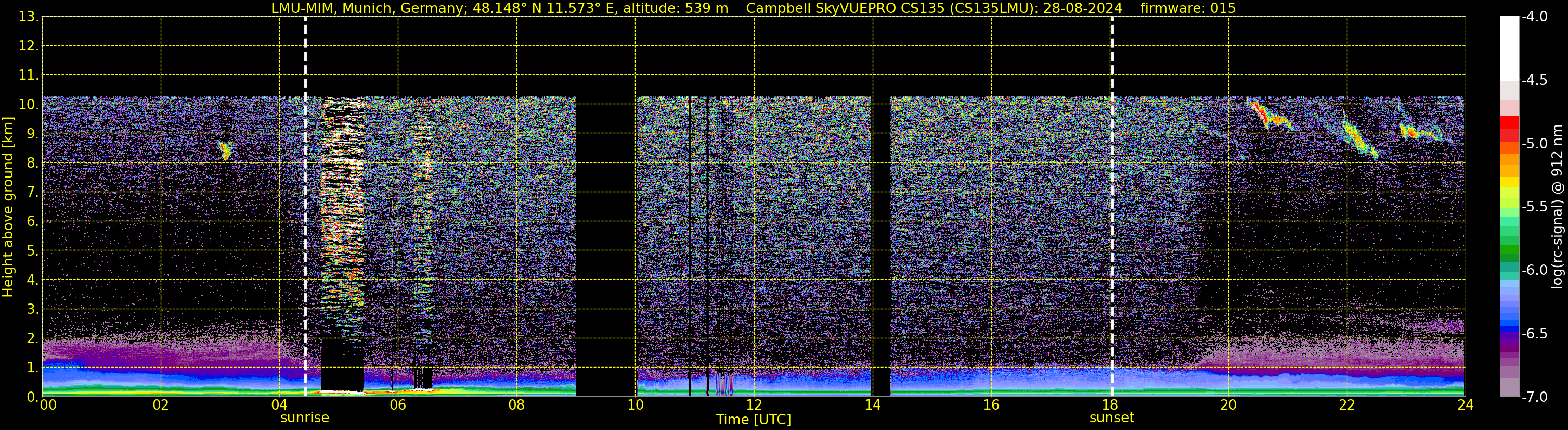Click the 'Time [UTC]' axis label
This screenshot has height=430, width=1568.
tap(754, 420)
